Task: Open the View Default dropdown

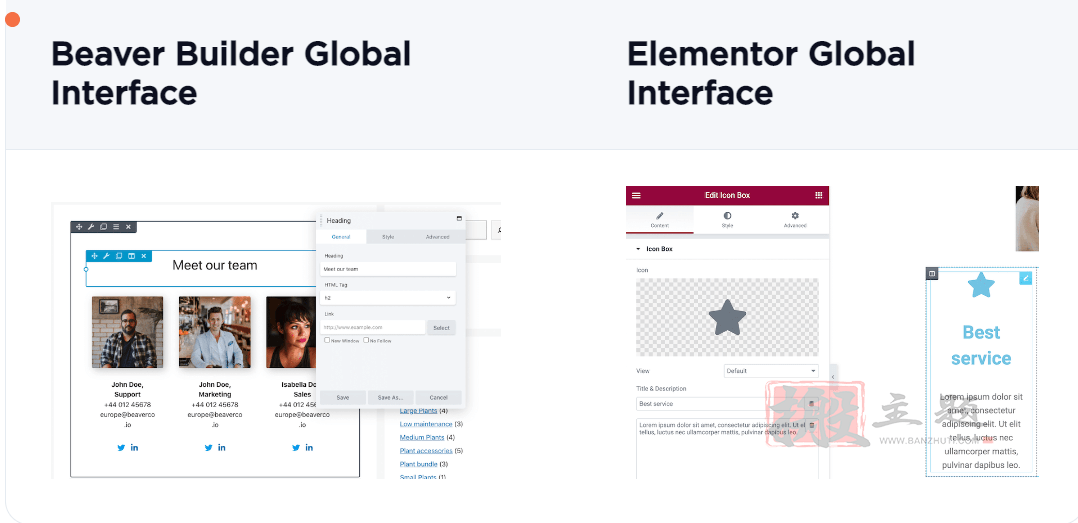Action: [x=771, y=371]
